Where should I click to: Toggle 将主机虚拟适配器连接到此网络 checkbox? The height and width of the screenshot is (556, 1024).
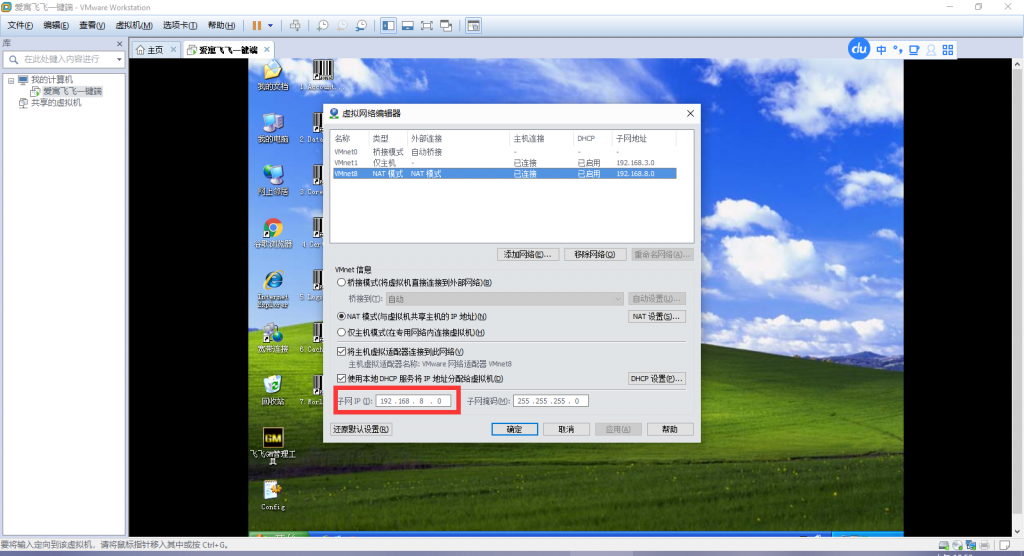342,352
